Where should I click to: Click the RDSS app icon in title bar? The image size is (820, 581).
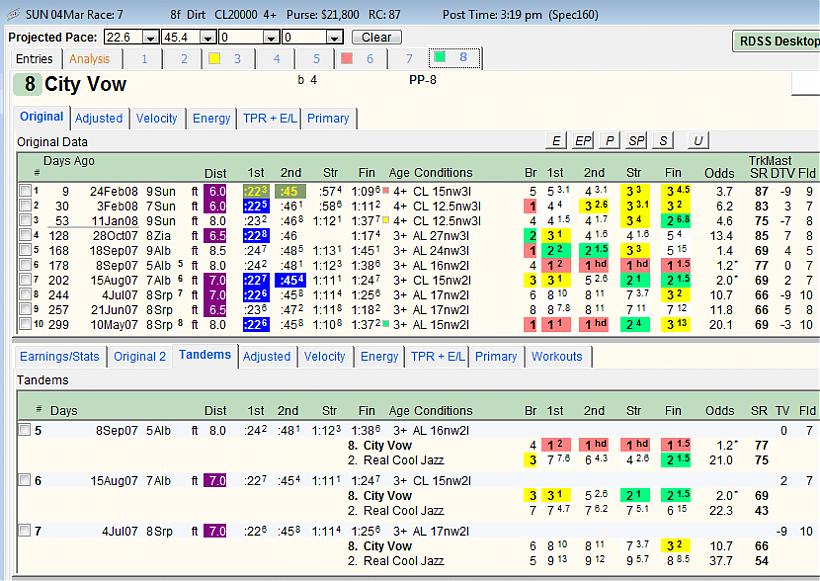pos(12,15)
